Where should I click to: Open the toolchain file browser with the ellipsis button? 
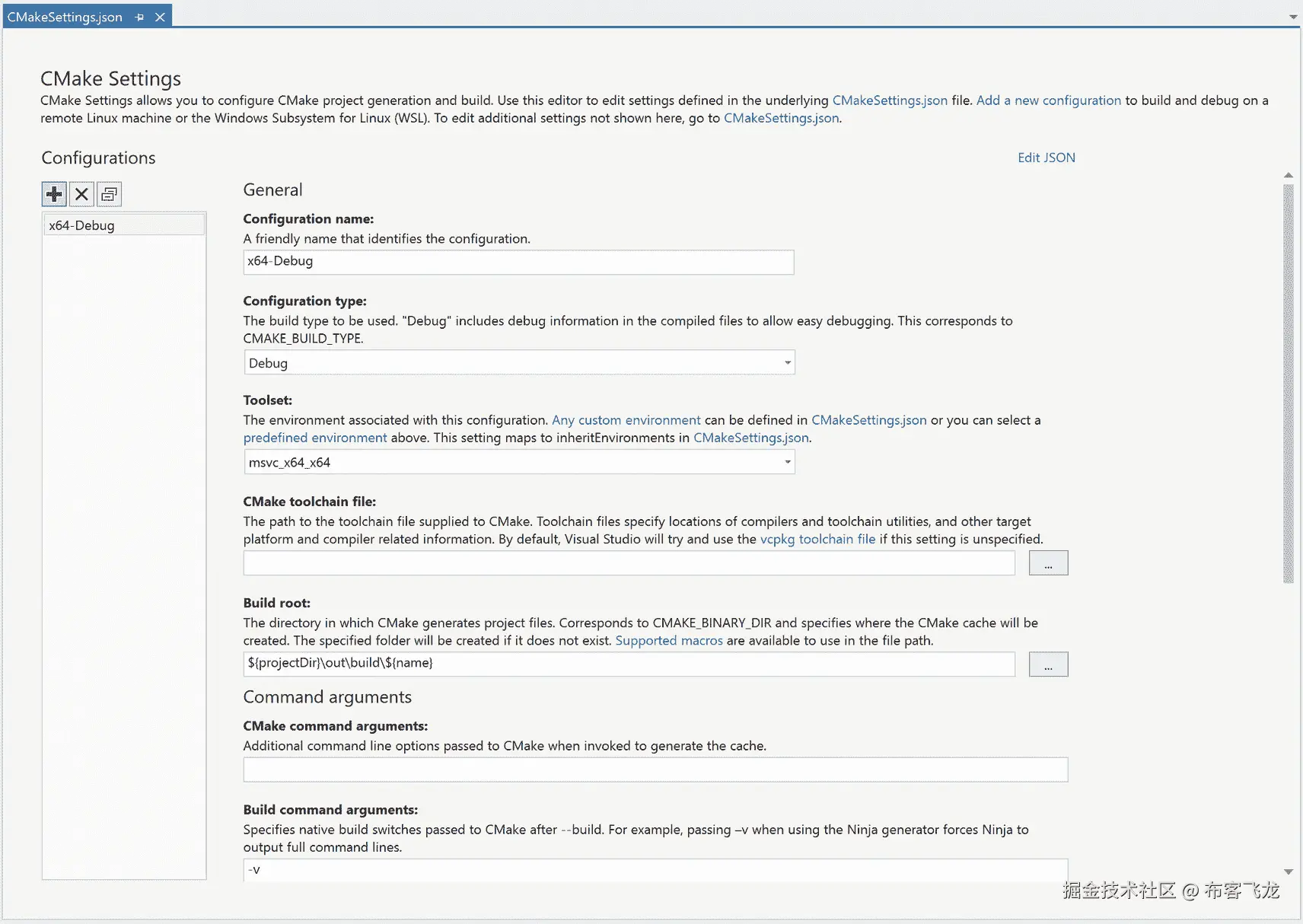pos(1048,562)
